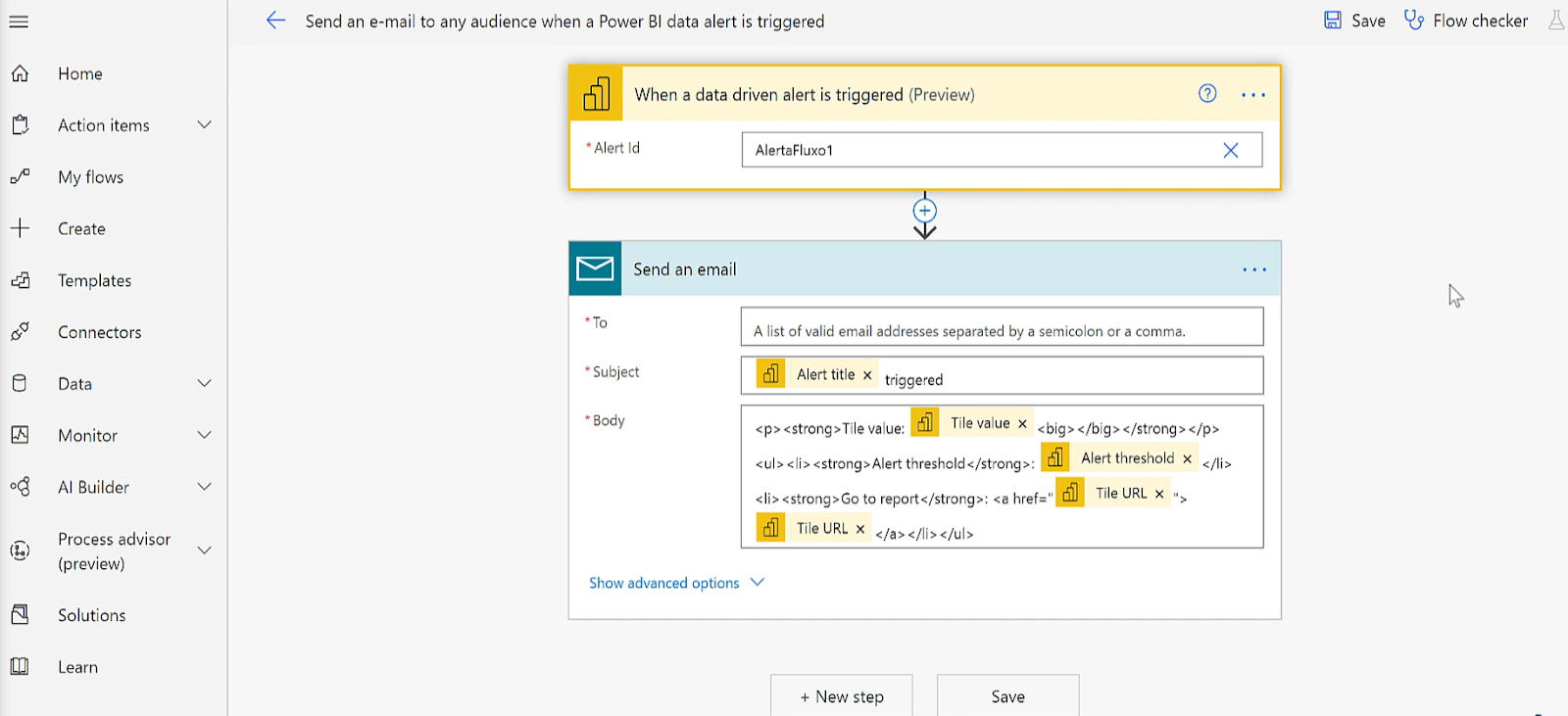Click the data driven alert trigger header
The image size is (1568, 716).
(925, 94)
